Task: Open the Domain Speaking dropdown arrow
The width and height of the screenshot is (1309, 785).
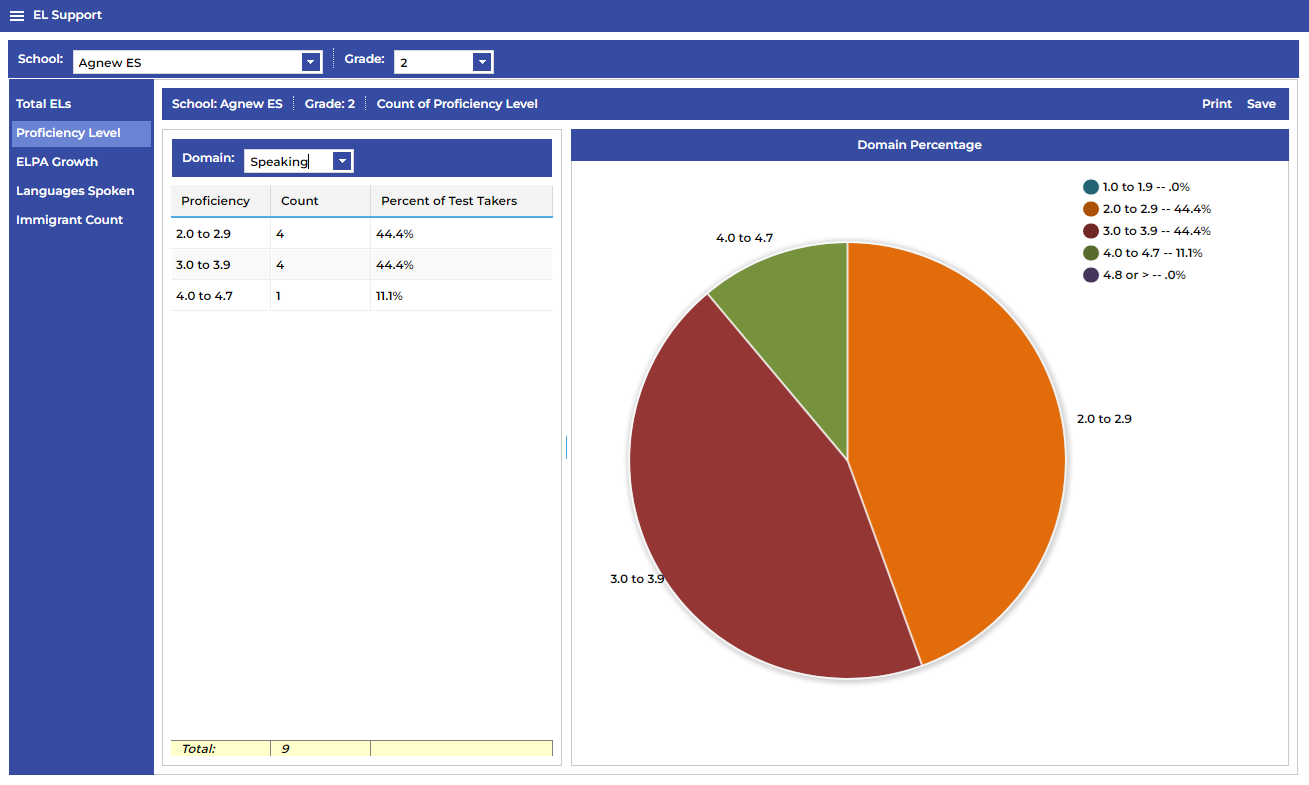Action: 342,161
